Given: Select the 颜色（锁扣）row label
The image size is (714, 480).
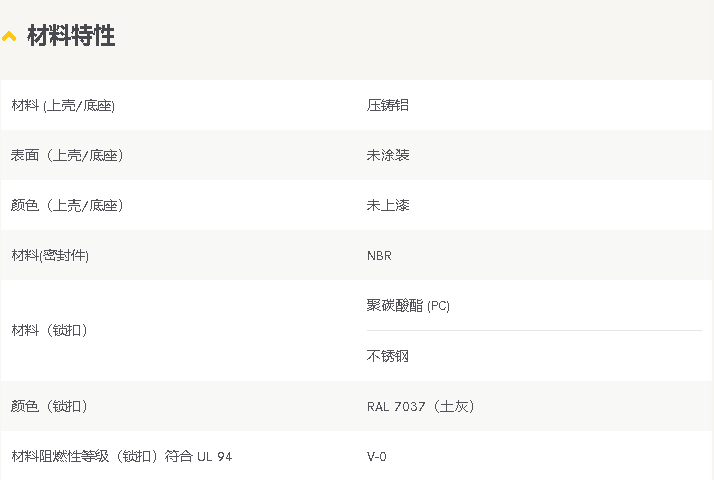Looking at the screenshot, I should coord(49,406).
